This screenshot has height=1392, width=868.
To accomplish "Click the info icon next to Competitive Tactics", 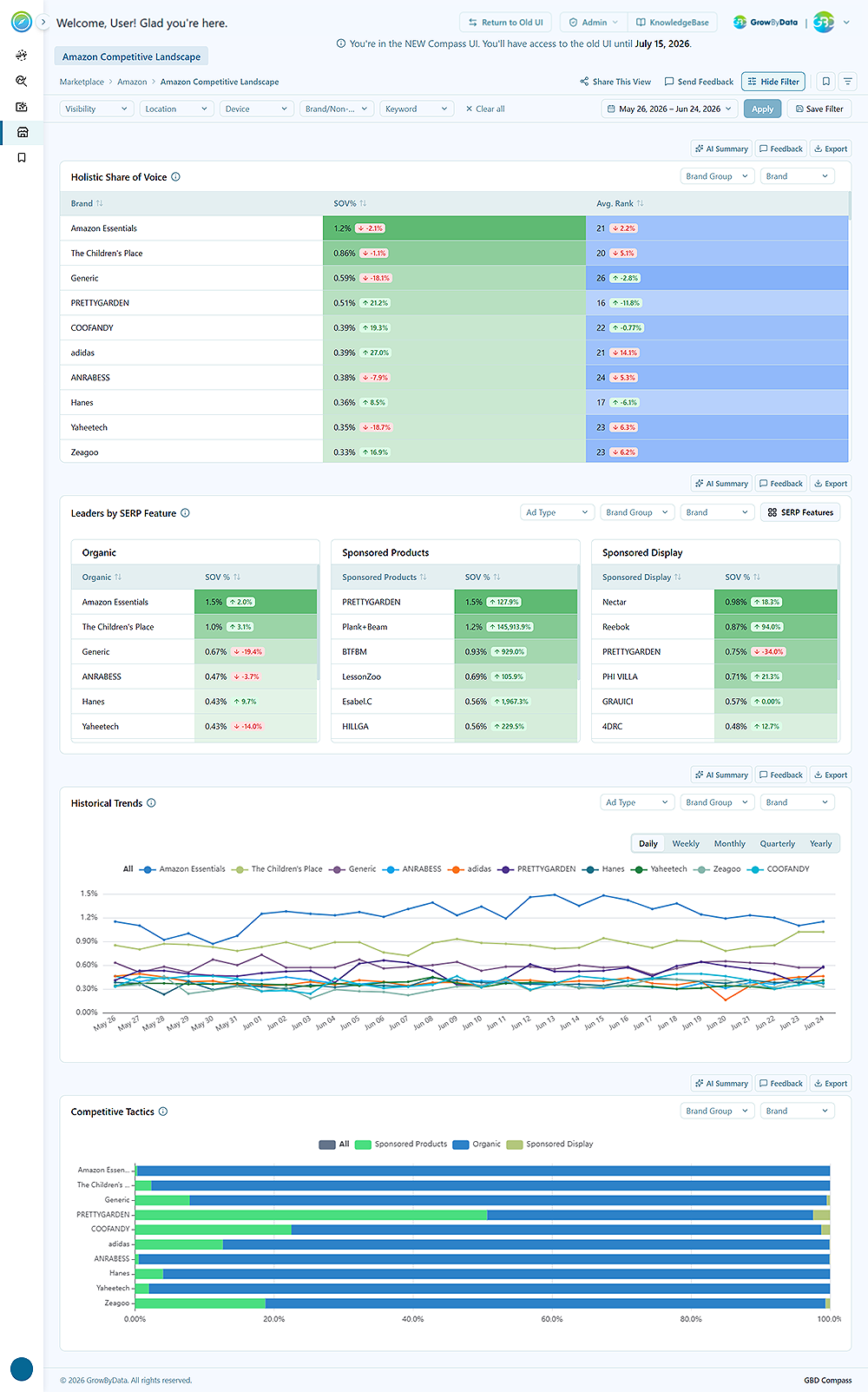I will point(163,1112).
